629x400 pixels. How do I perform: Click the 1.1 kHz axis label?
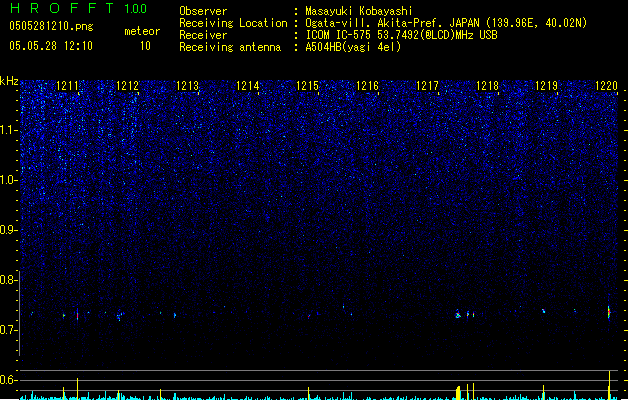(9, 130)
